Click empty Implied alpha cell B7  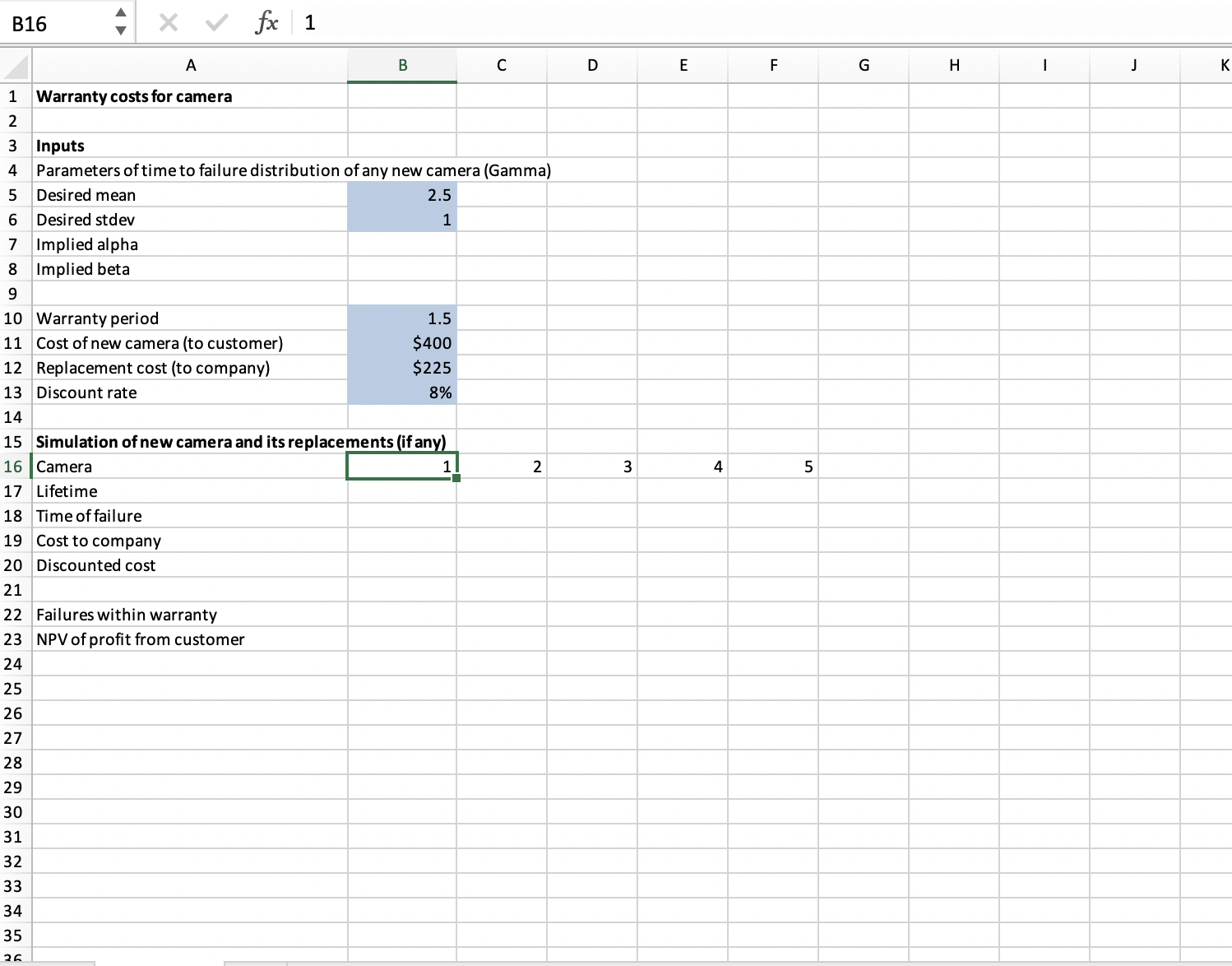point(402,244)
